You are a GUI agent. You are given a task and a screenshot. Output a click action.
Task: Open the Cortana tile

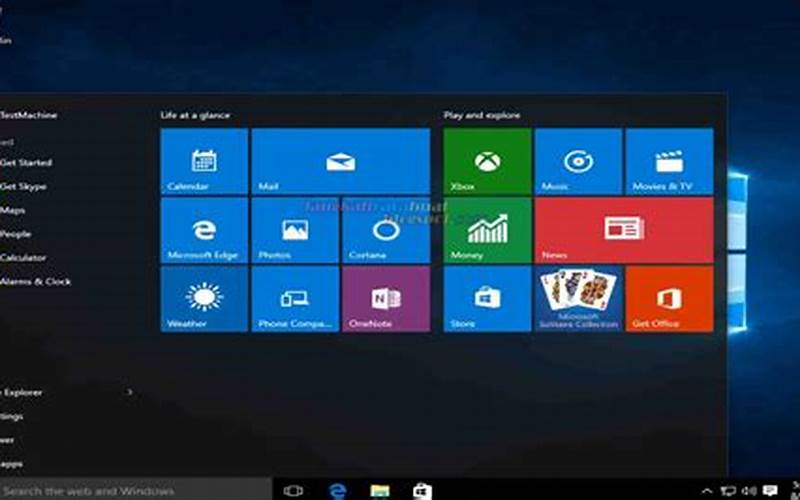pyautogui.click(x=386, y=230)
